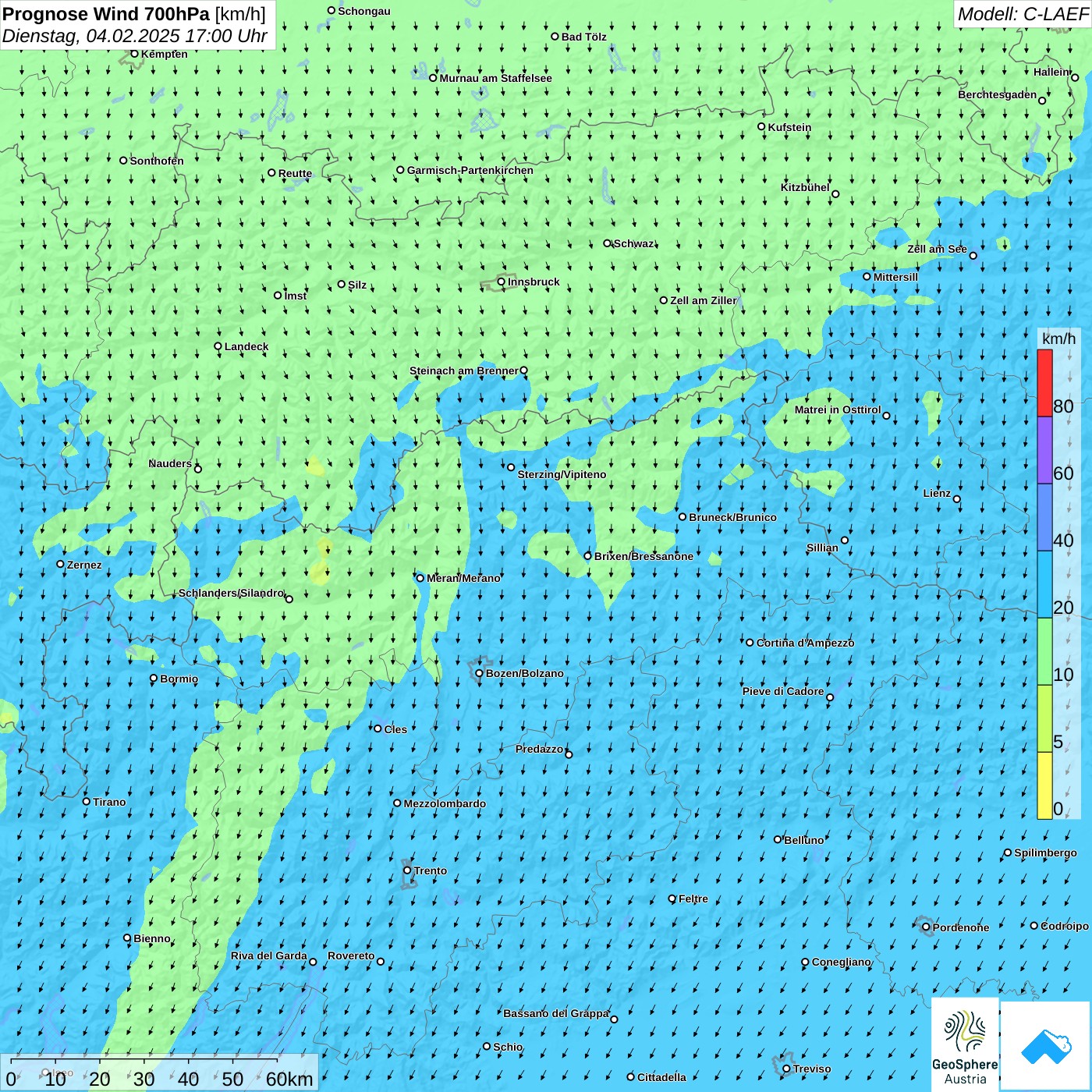The image size is (1092, 1092).
Task: Click the 'Bassano del Grappa' label
Action: 555,1013
